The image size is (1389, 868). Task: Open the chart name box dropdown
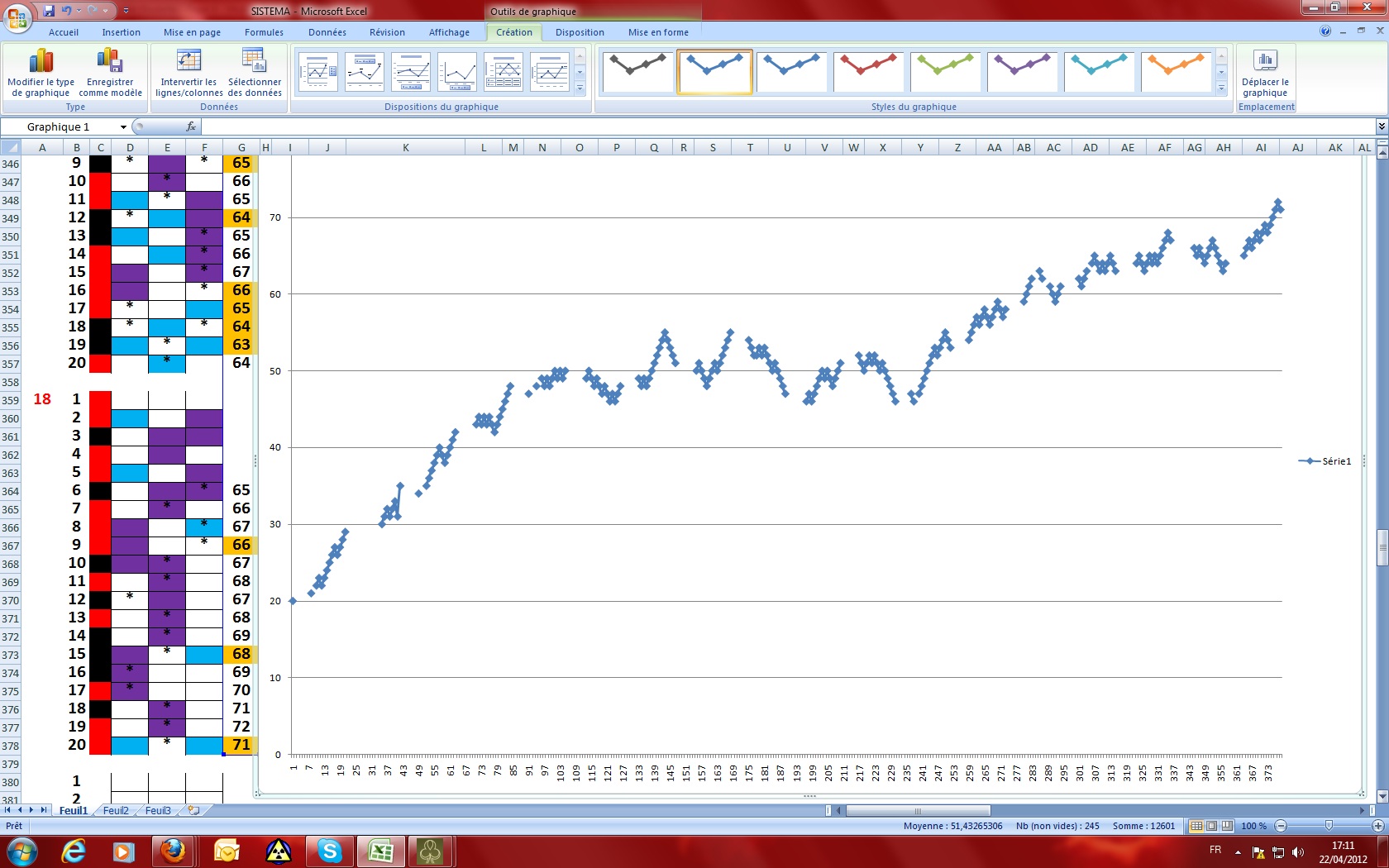click(x=124, y=126)
